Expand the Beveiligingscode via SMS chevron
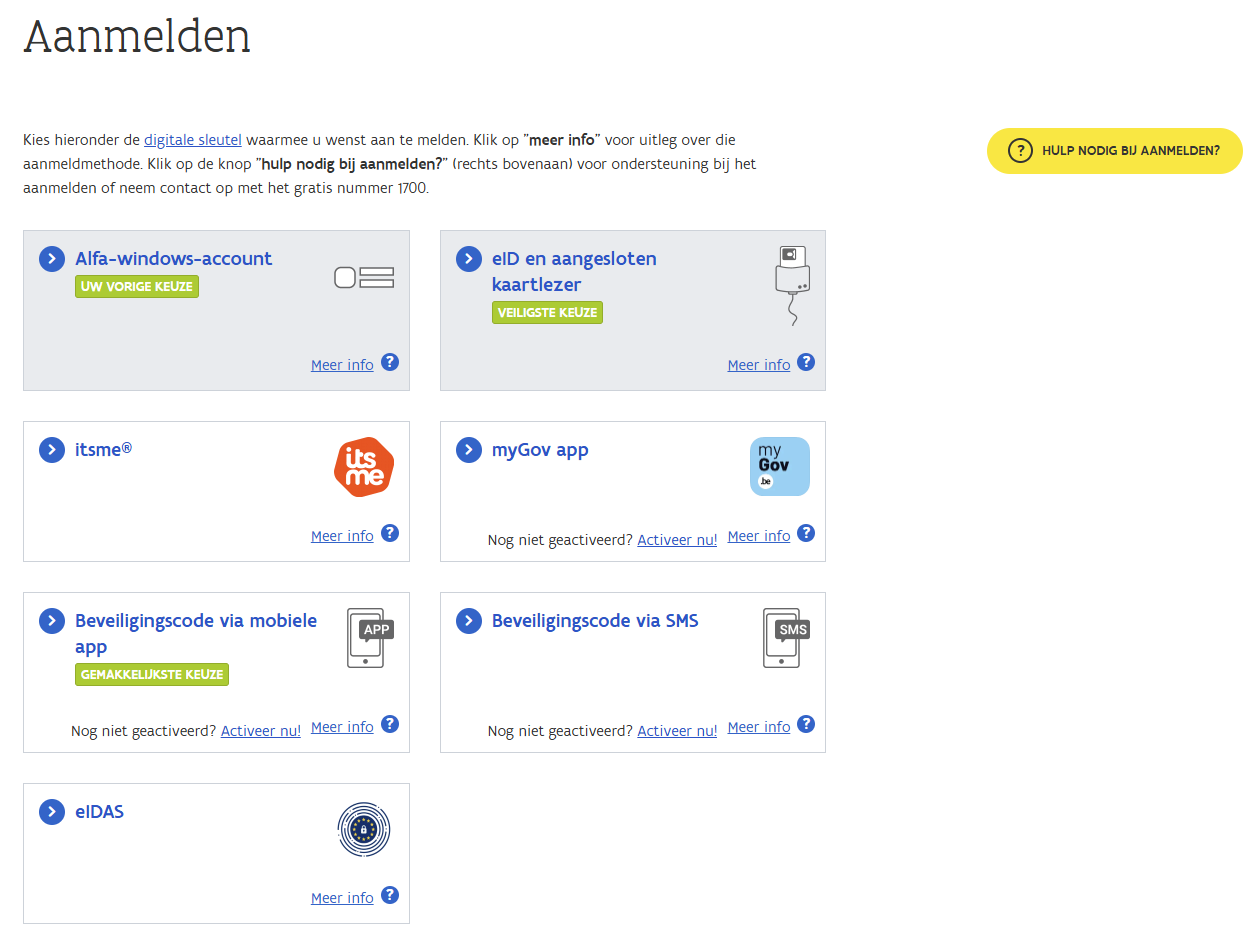The image size is (1249, 931). pyautogui.click(x=468, y=621)
